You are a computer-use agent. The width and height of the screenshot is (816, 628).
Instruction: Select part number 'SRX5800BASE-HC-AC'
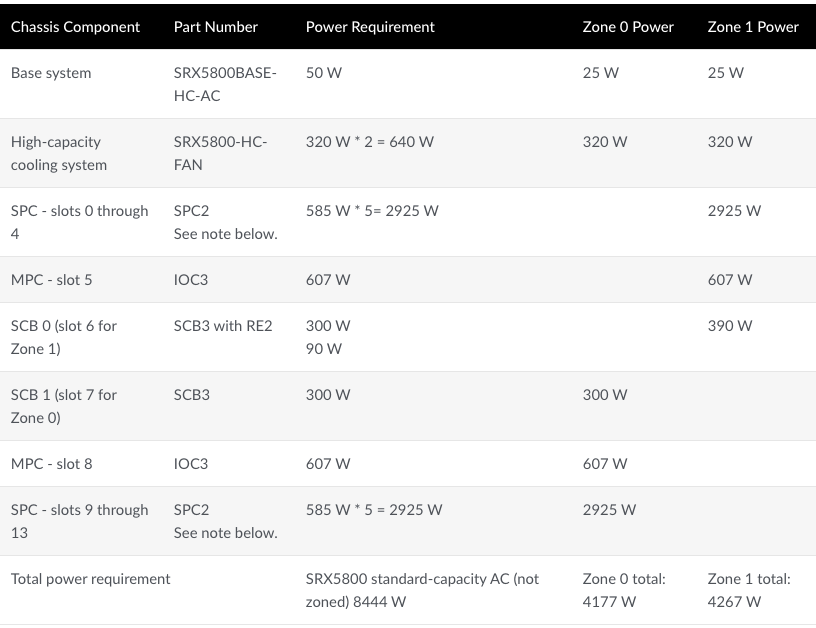pyautogui.click(x=225, y=84)
